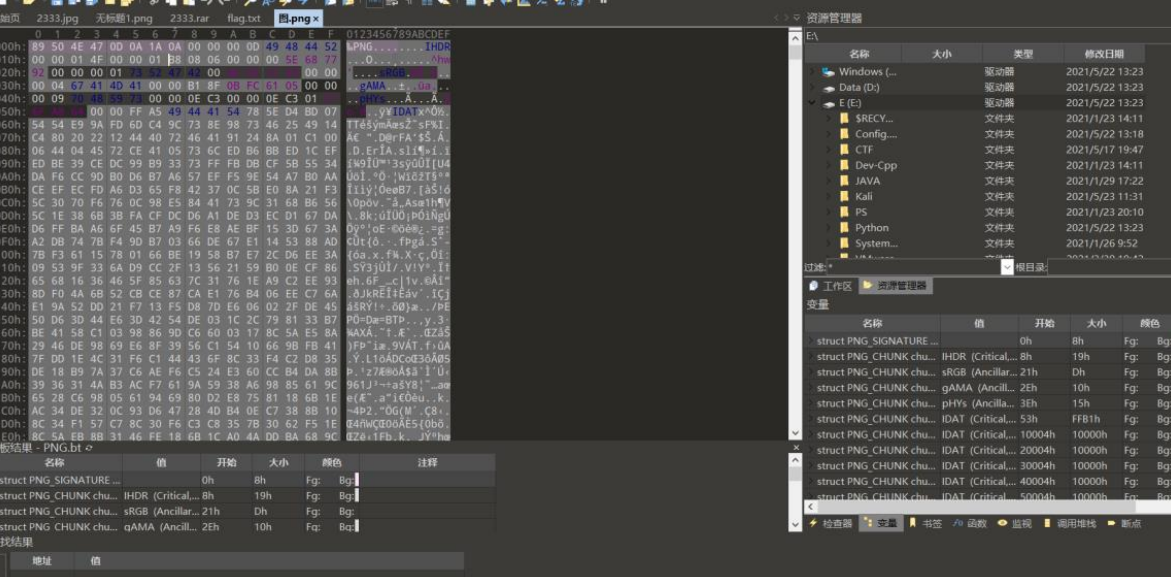Sort explorer by 名称 column header
Screen dimensions: 1171x577
pyautogui.click(x=858, y=54)
